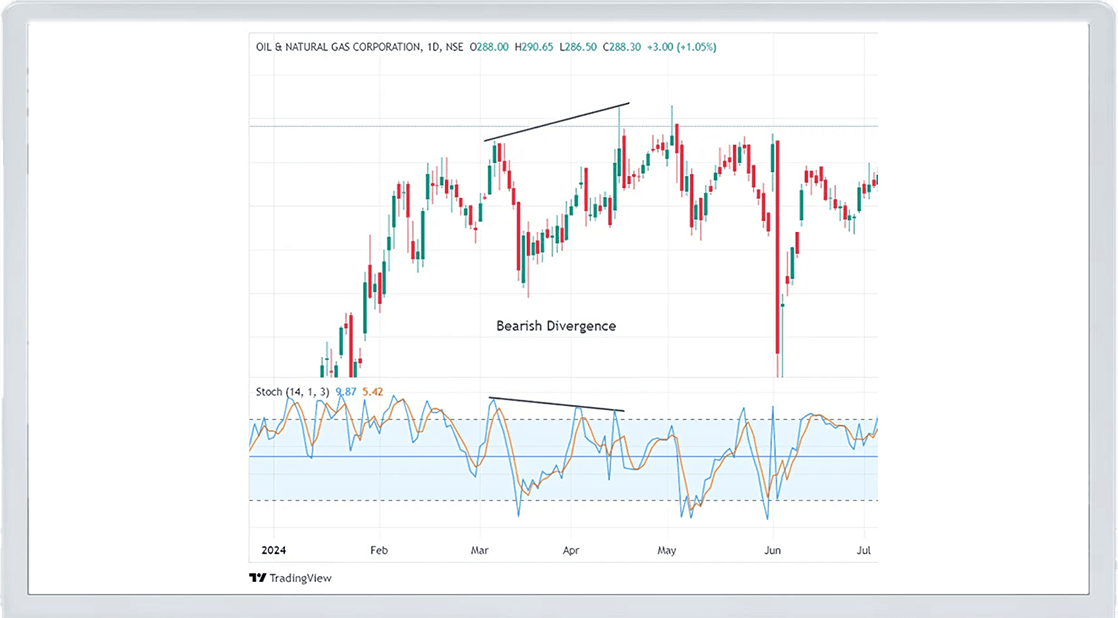The width and height of the screenshot is (1118, 618).
Task: Click the low price L286.50 value
Action: click(x=579, y=47)
